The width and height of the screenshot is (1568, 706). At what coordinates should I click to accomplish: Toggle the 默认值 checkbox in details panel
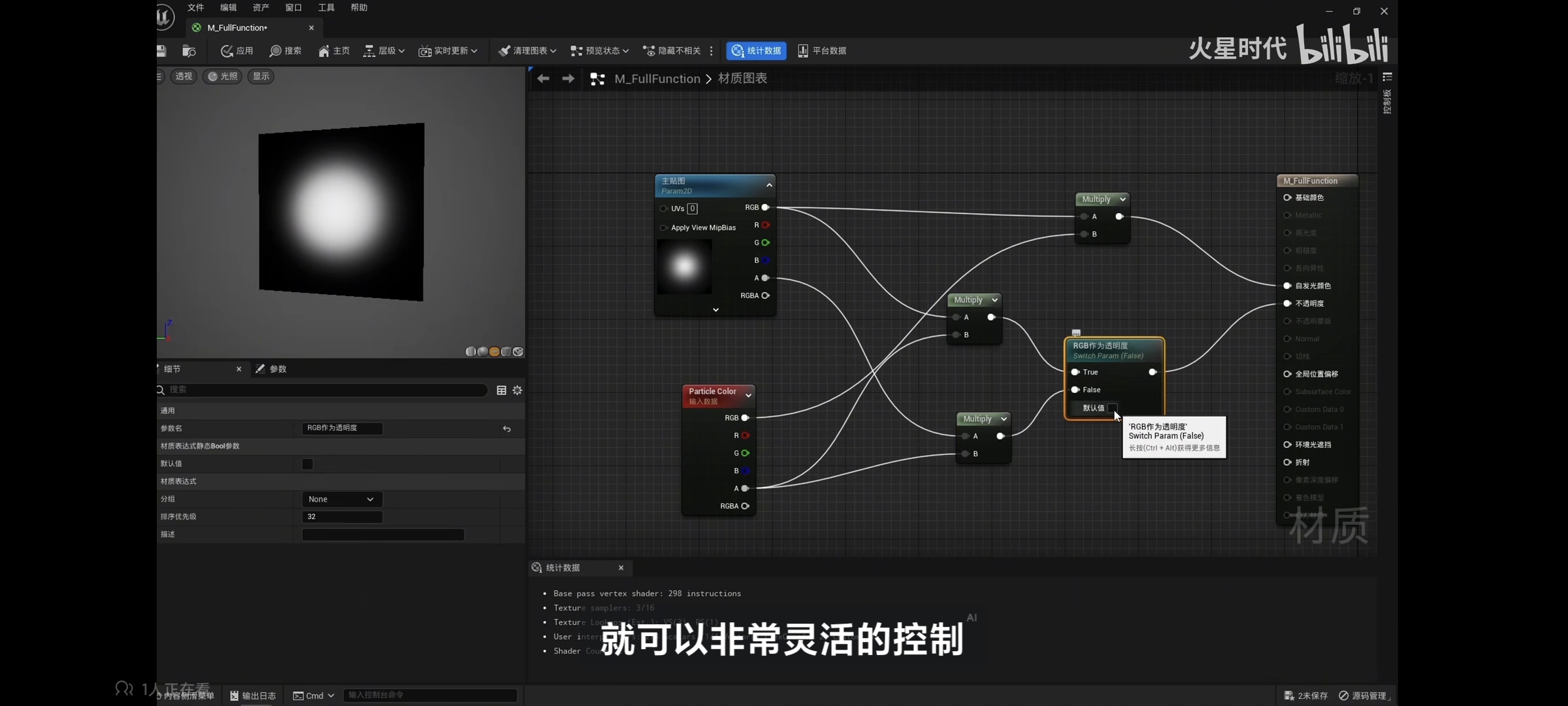tap(307, 464)
